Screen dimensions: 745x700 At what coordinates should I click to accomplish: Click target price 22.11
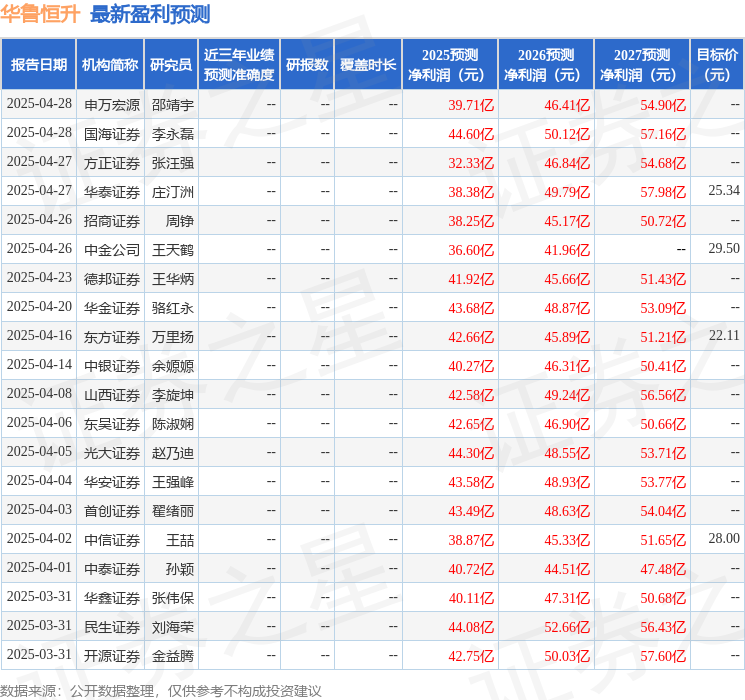724,336
